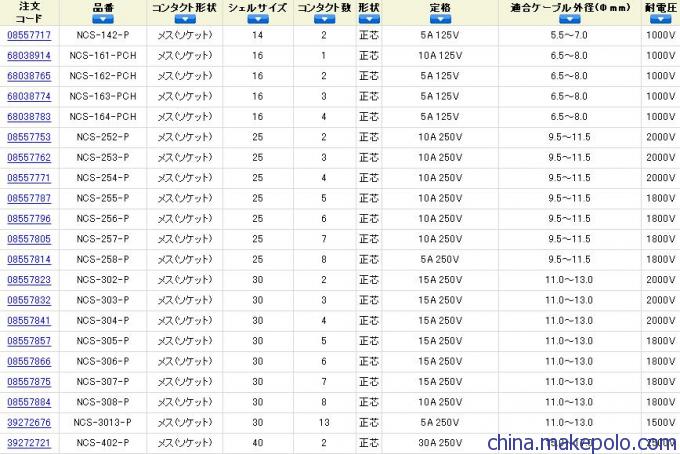The height and width of the screenshot is (454, 680).
Task: Open order code link 08557787
Action: click(x=29, y=198)
